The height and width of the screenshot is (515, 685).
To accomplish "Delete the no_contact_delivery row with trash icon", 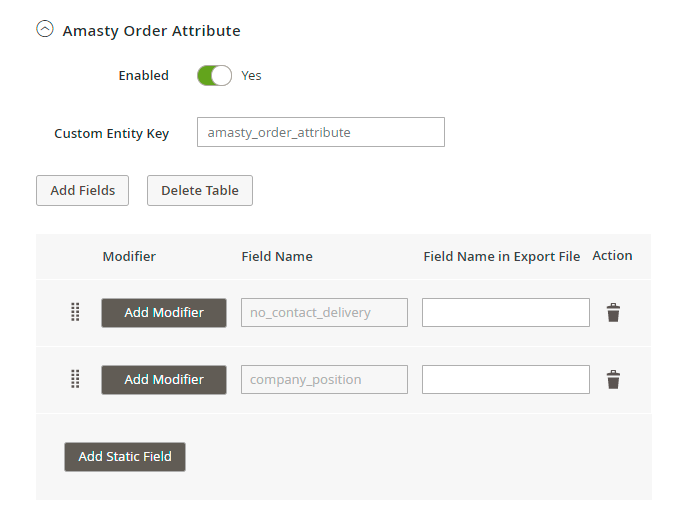I will 613,313.
